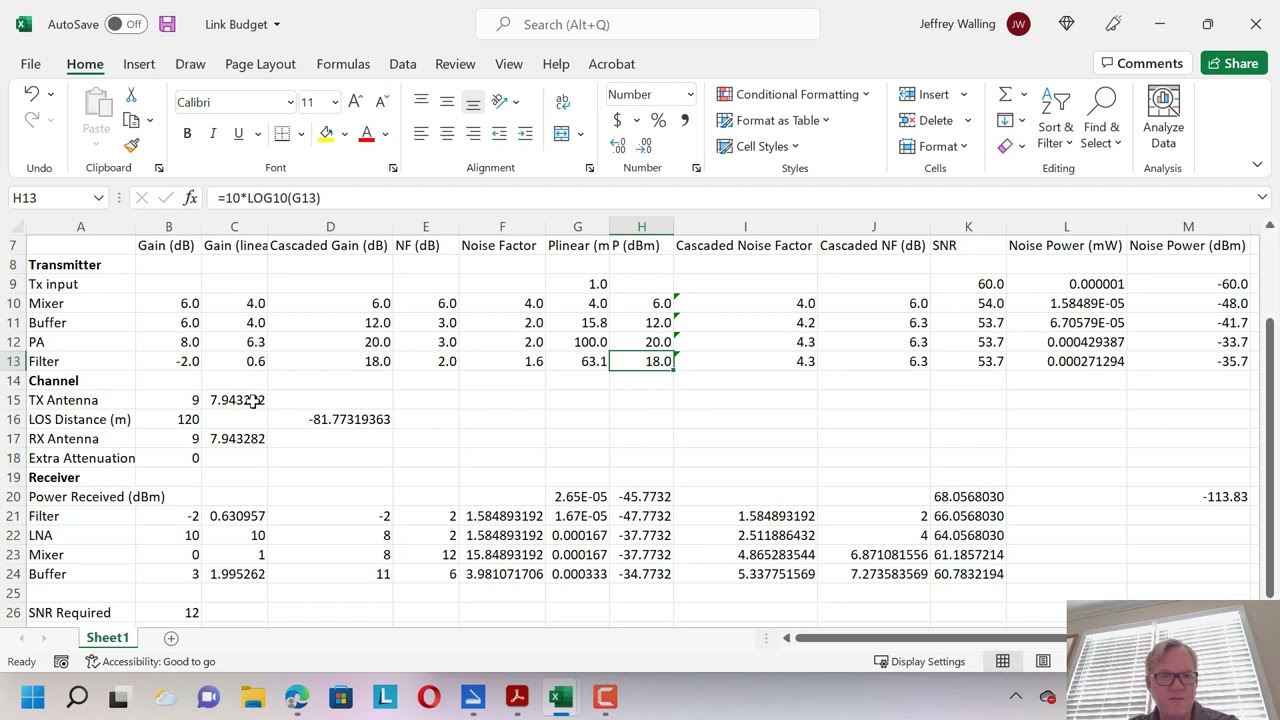
Task: Click the Excel icon in taskbar
Action: click(x=561, y=697)
